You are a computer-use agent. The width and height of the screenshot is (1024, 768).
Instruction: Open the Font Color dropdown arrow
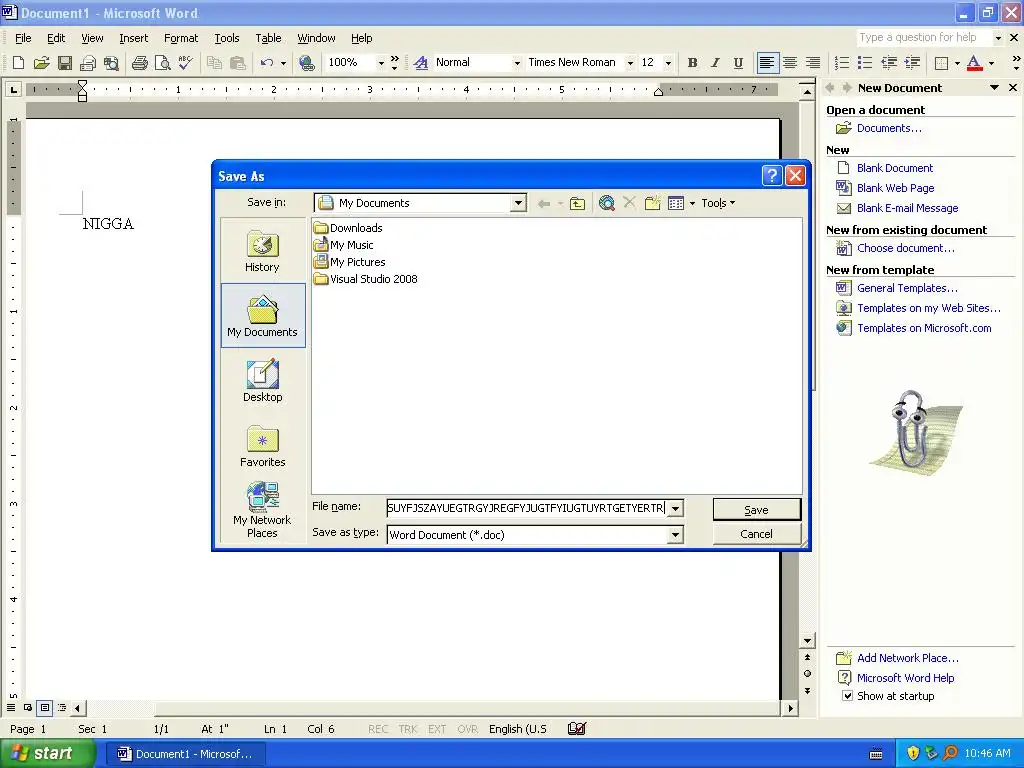(991, 63)
